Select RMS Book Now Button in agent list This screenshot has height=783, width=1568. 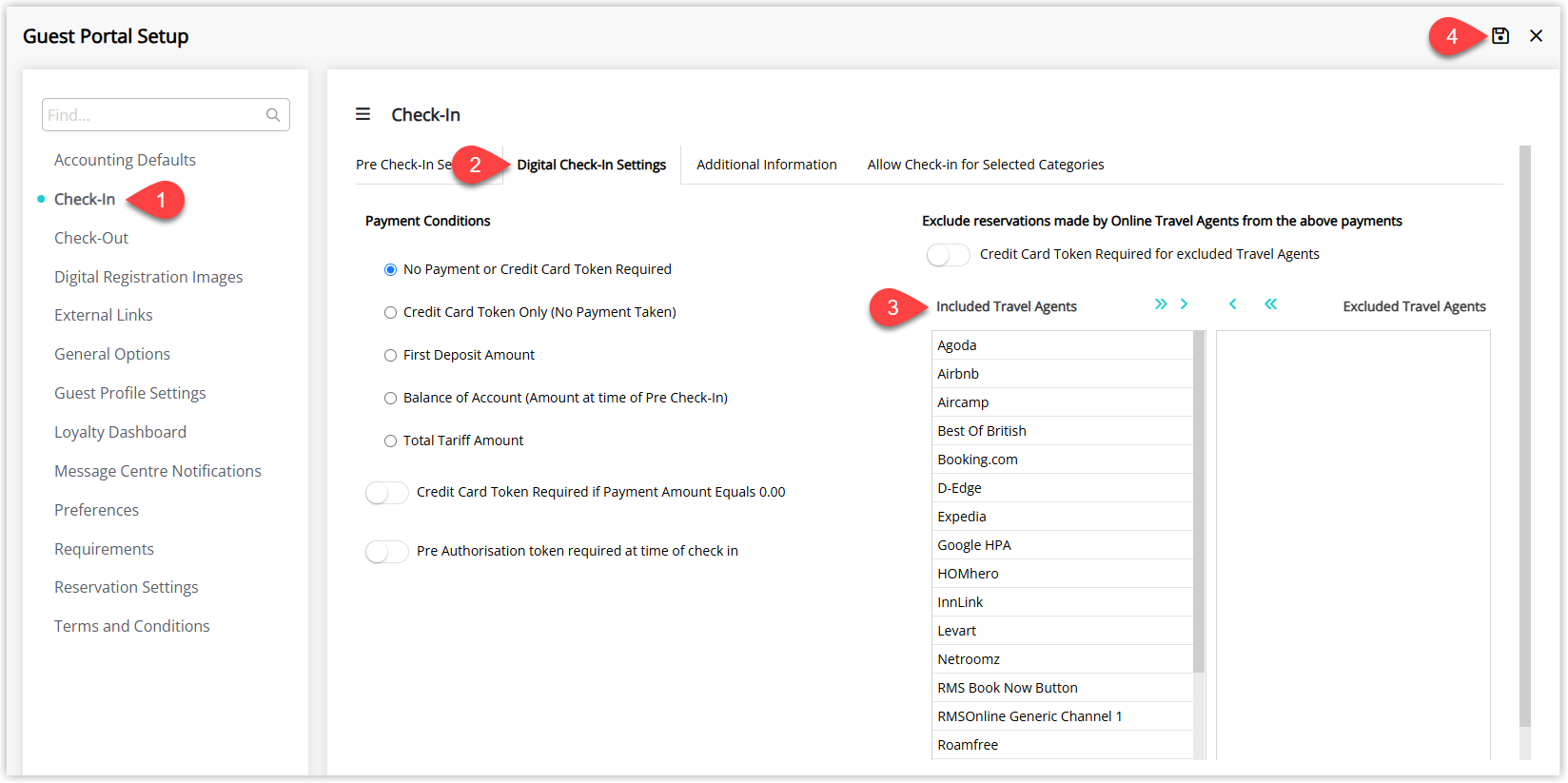click(1063, 688)
